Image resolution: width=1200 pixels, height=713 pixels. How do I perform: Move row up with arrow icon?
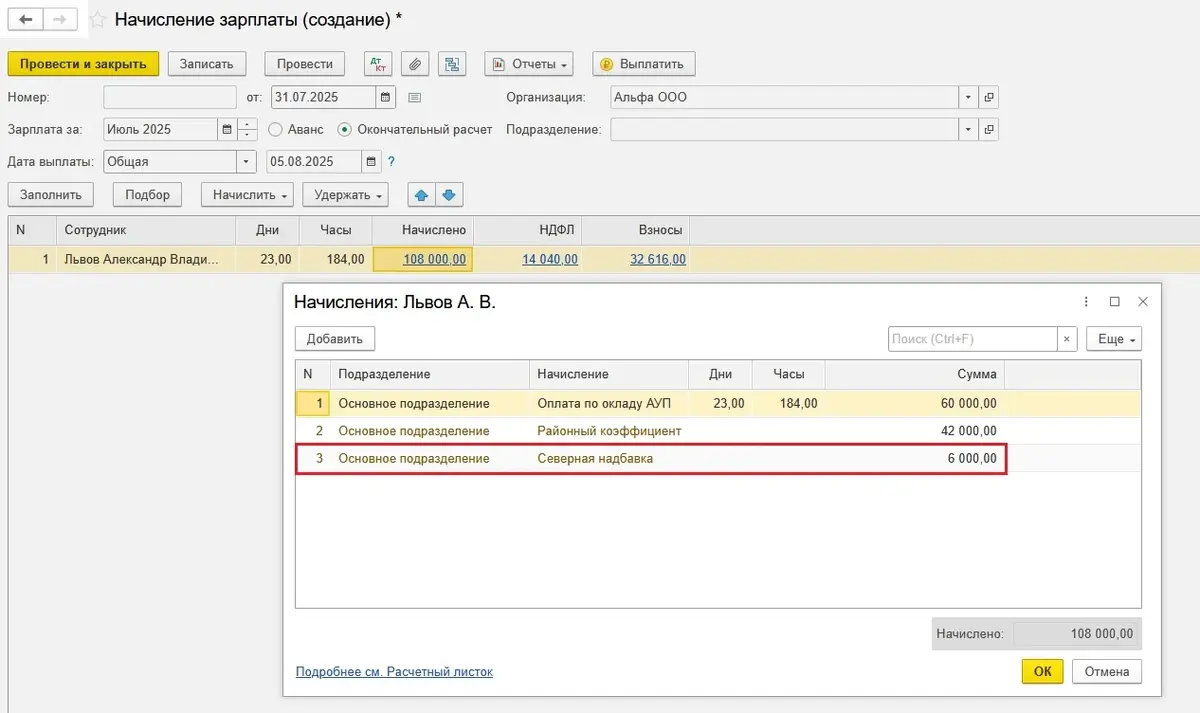(422, 195)
